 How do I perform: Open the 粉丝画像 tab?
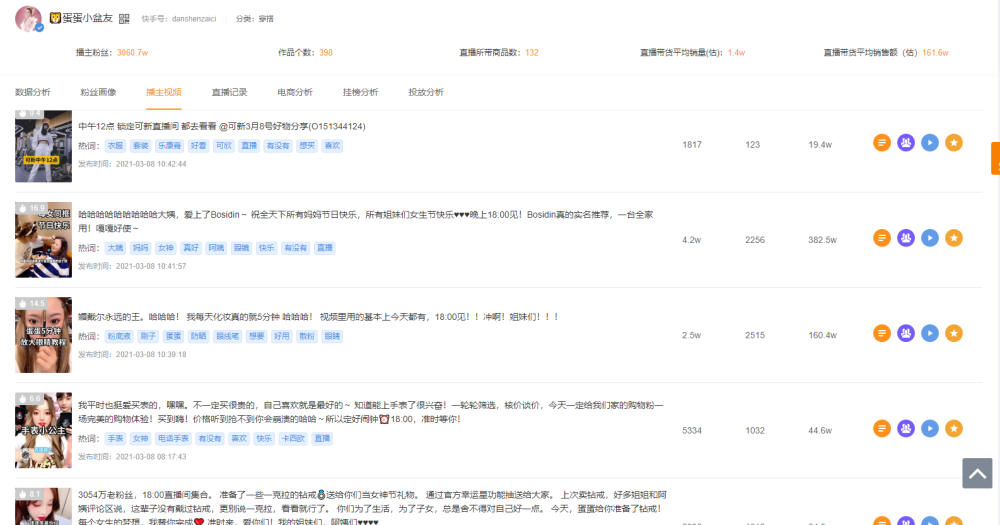(98, 92)
